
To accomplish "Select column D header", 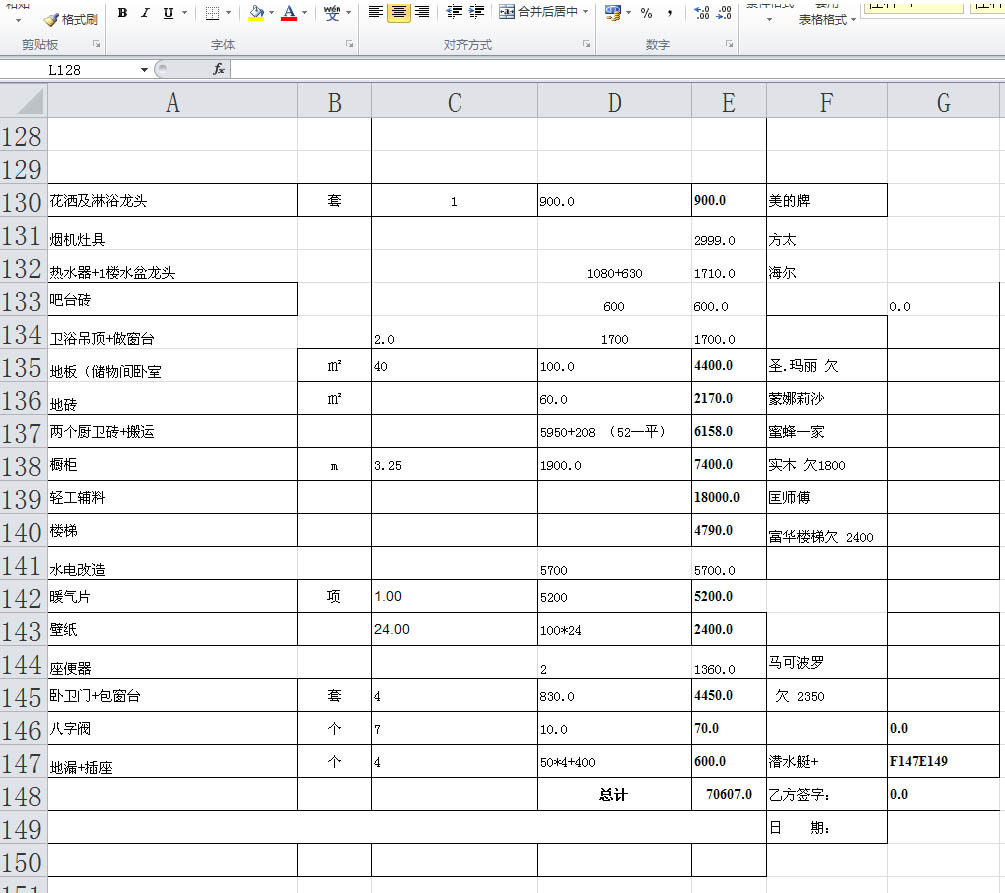I will click(614, 102).
